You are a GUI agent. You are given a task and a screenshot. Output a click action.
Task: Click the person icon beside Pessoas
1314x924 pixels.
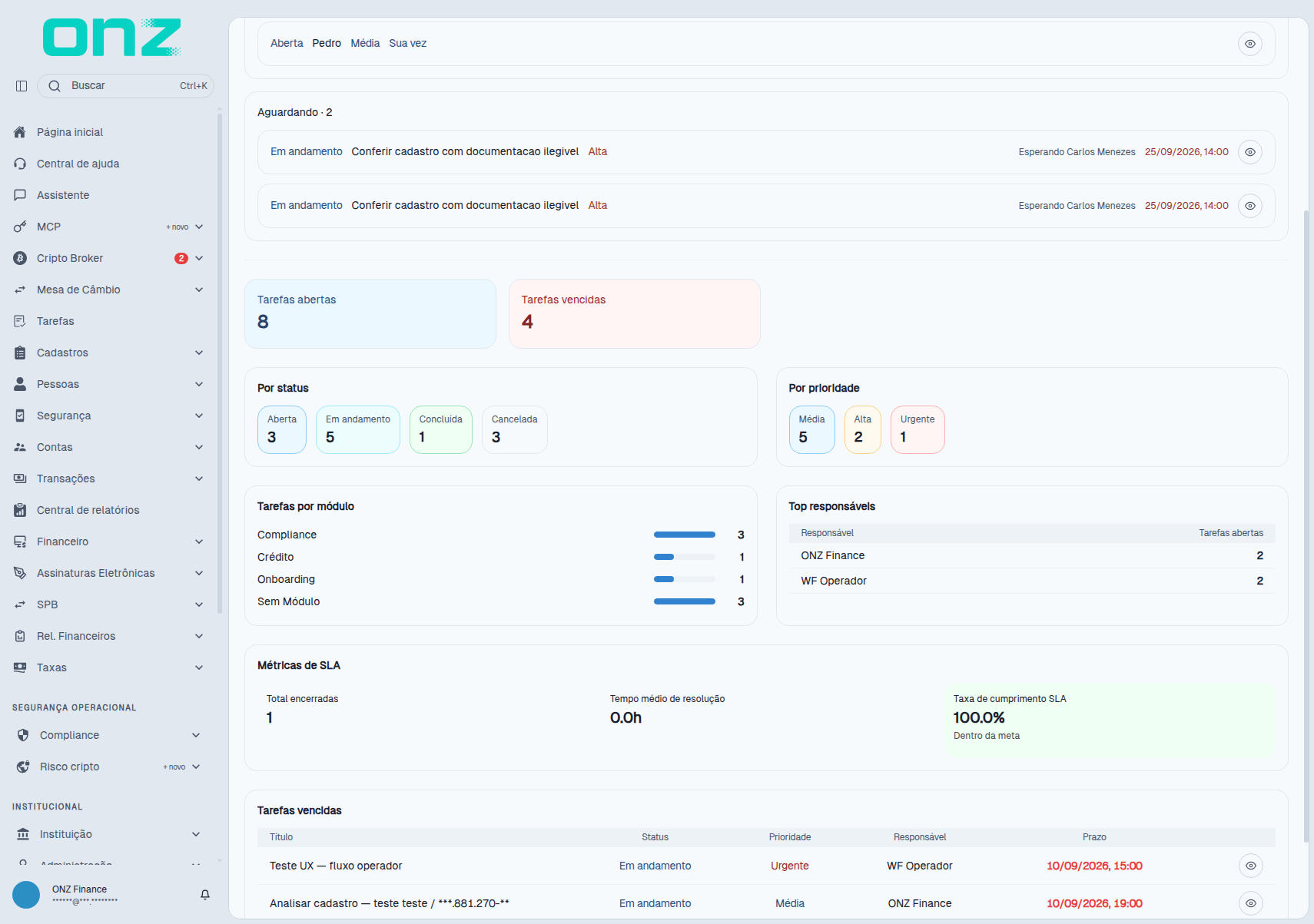[20, 384]
